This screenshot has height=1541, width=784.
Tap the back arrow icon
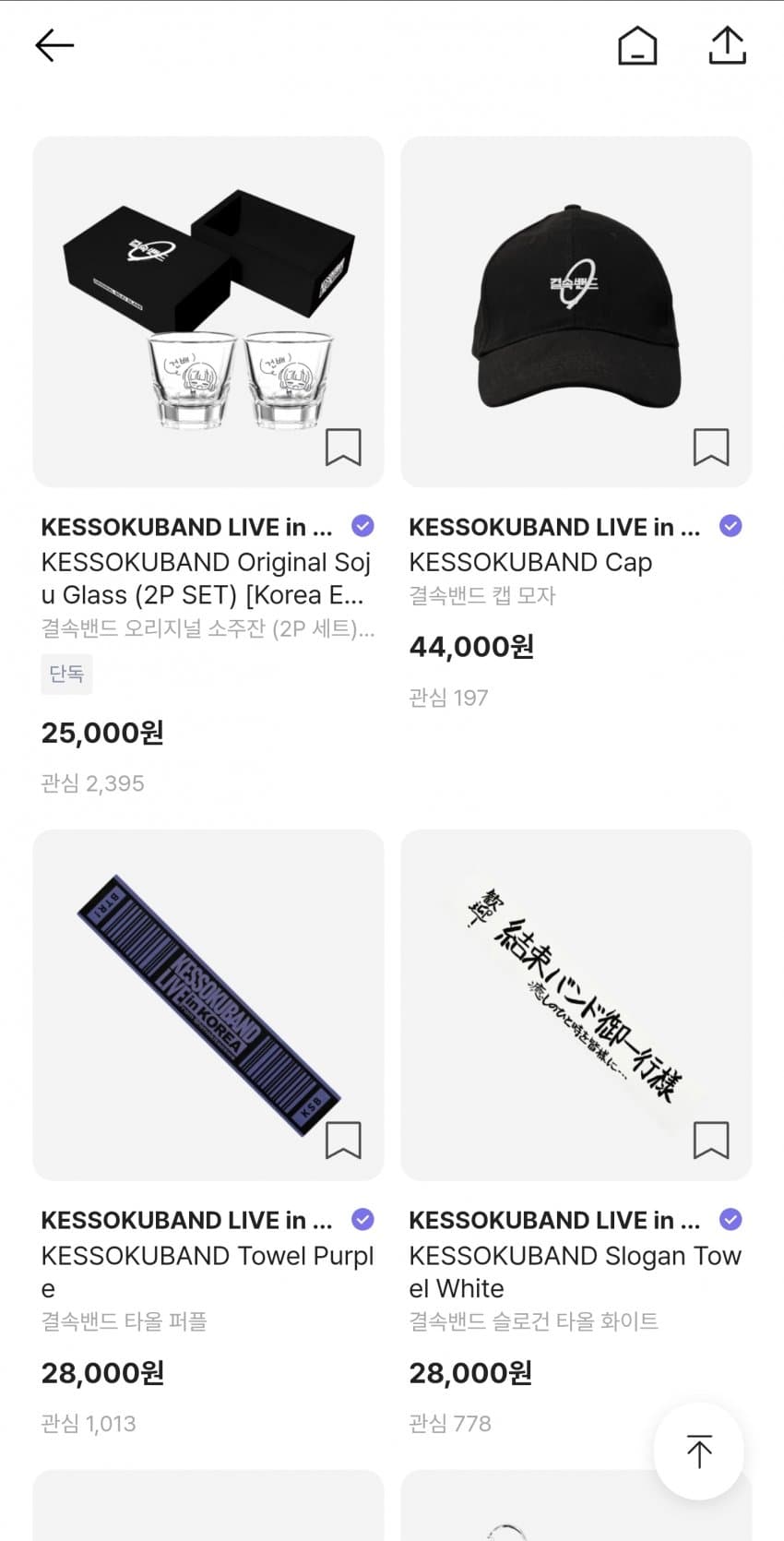(54, 45)
